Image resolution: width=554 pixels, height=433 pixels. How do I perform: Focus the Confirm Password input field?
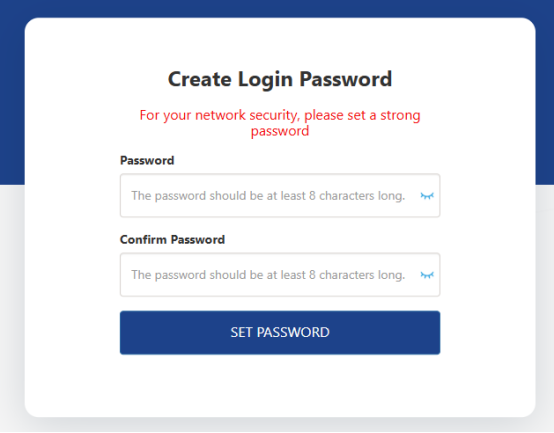point(280,274)
